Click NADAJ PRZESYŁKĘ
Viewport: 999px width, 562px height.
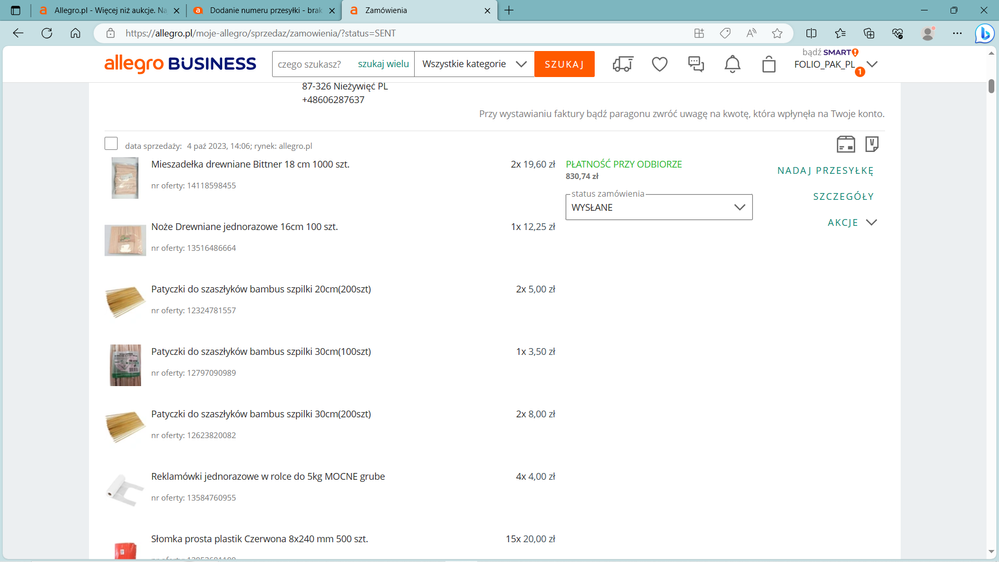point(825,170)
